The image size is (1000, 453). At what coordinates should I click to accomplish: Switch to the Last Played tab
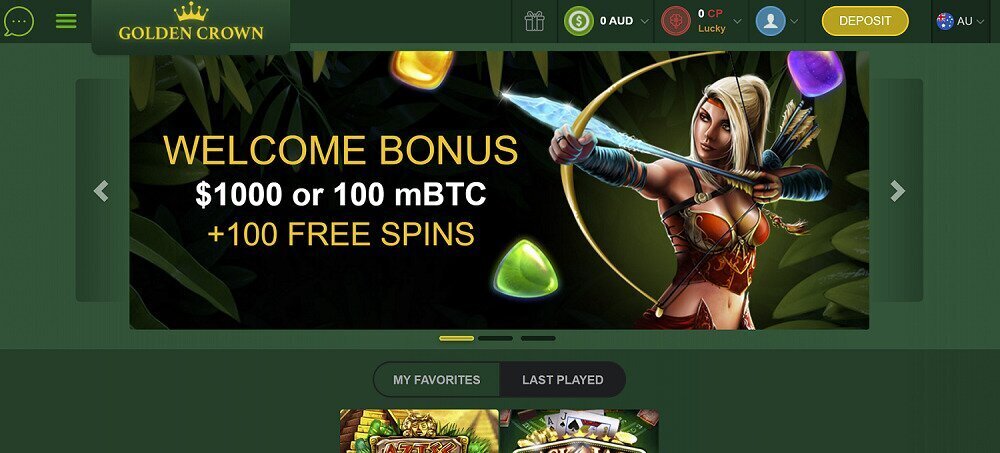click(562, 380)
